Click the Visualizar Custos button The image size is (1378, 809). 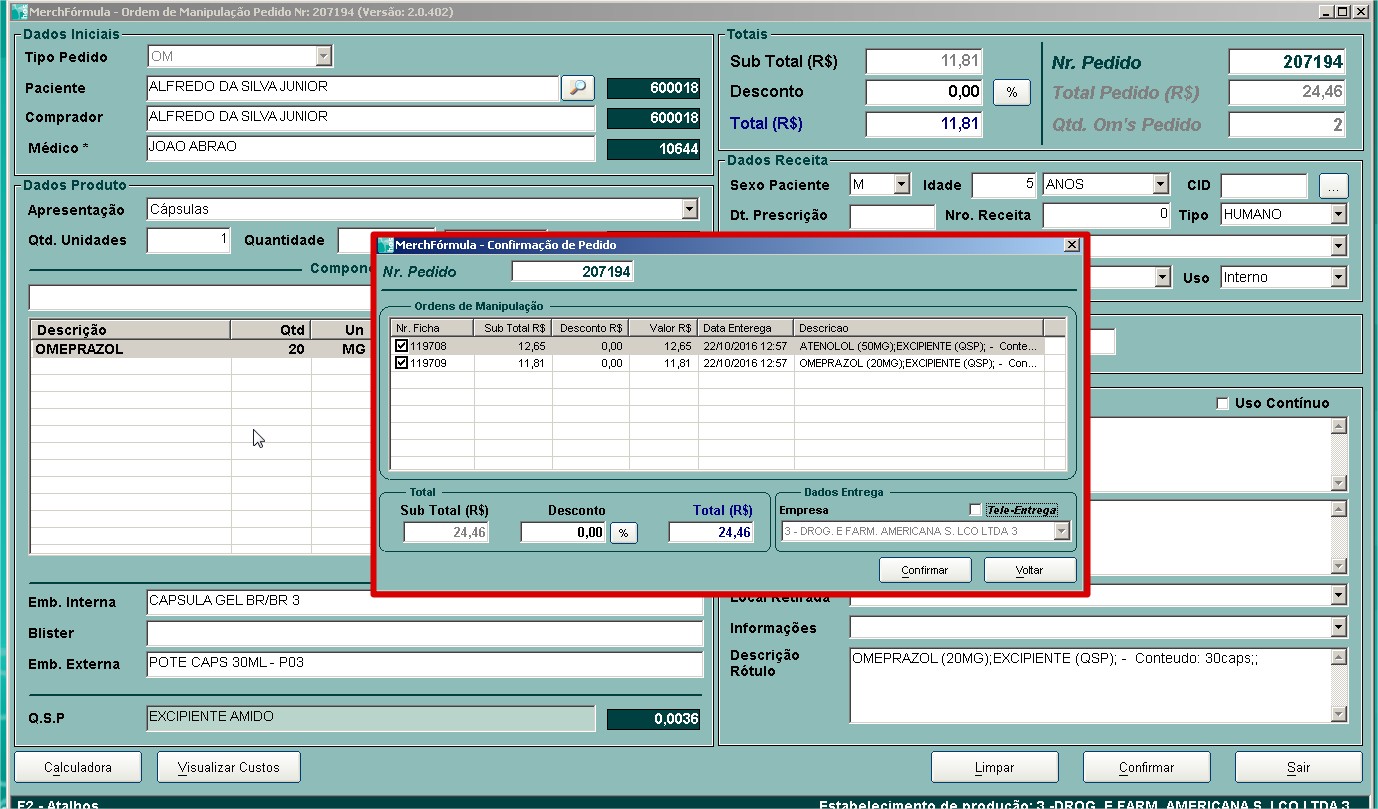pos(229,768)
